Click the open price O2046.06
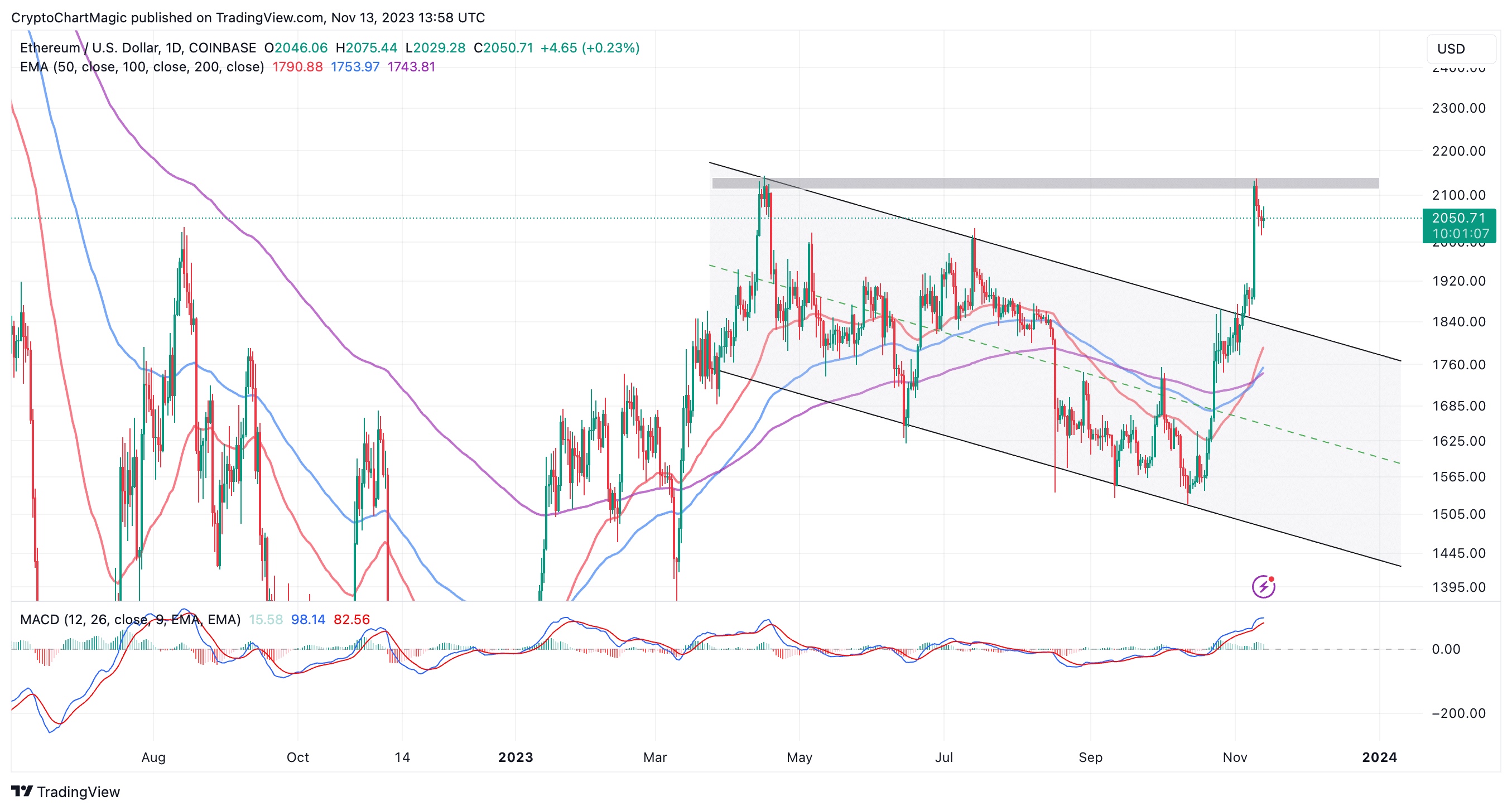This screenshot has height=811, width=1512. 296,47
